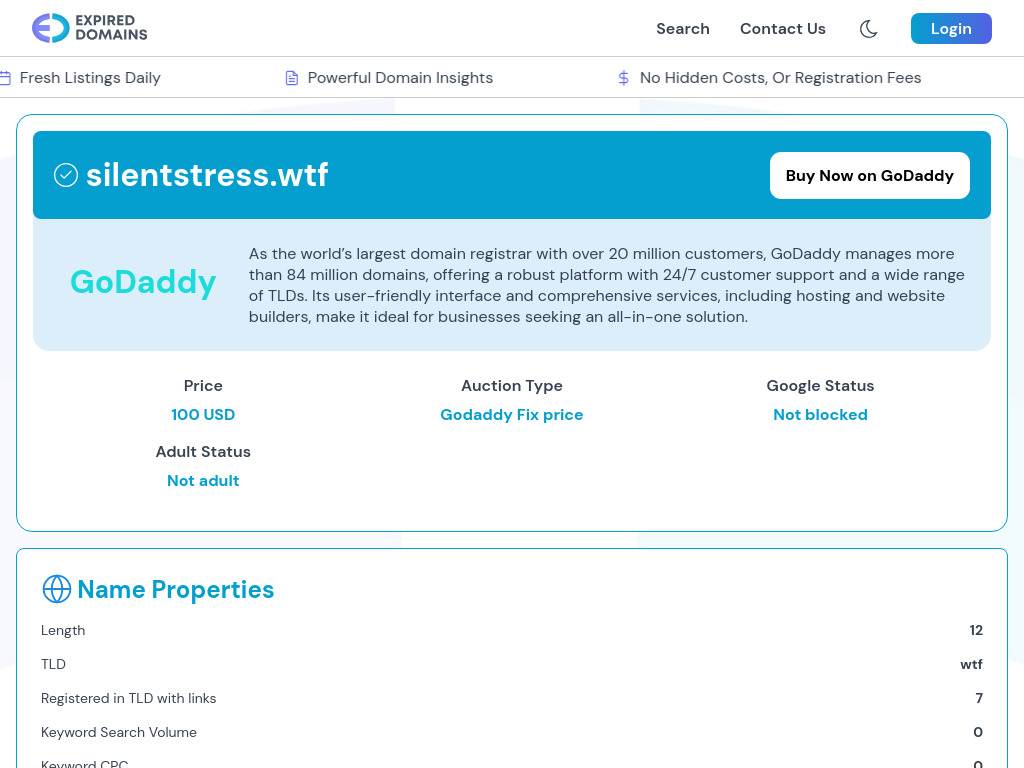
Task: Select the verified badge circle on the domain banner
Action: (65, 174)
